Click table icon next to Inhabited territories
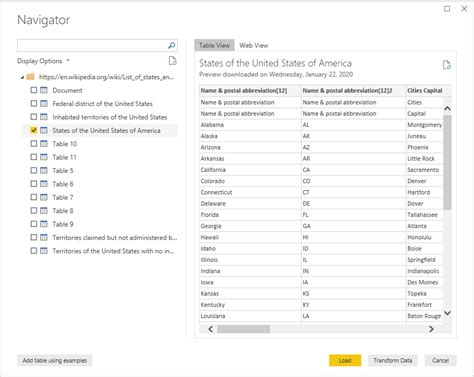Screen dimensions: 474x377 (44, 117)
